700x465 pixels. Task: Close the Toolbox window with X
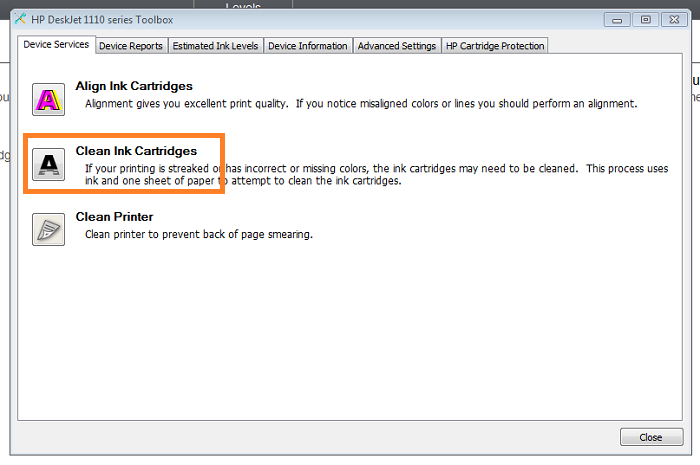point(674,20)
